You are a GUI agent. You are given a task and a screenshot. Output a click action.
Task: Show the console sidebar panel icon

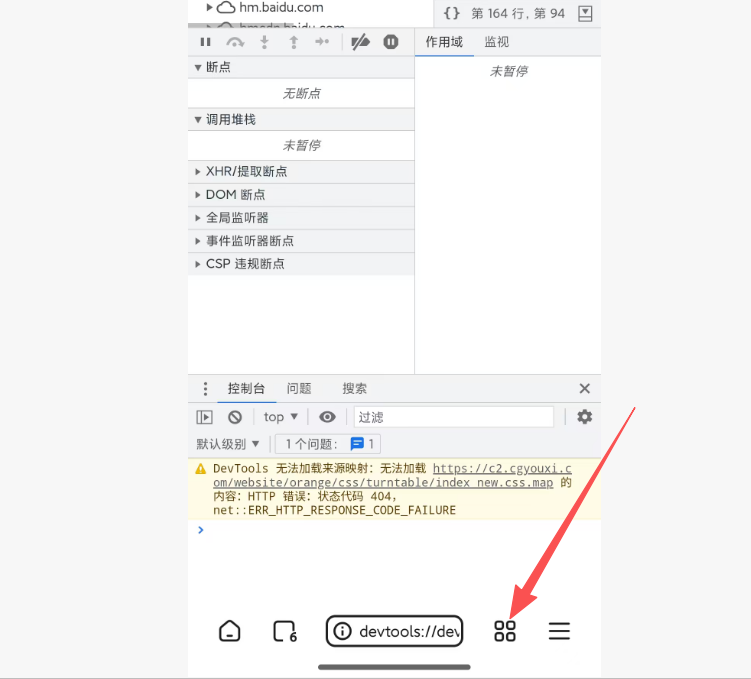[204, 417]
